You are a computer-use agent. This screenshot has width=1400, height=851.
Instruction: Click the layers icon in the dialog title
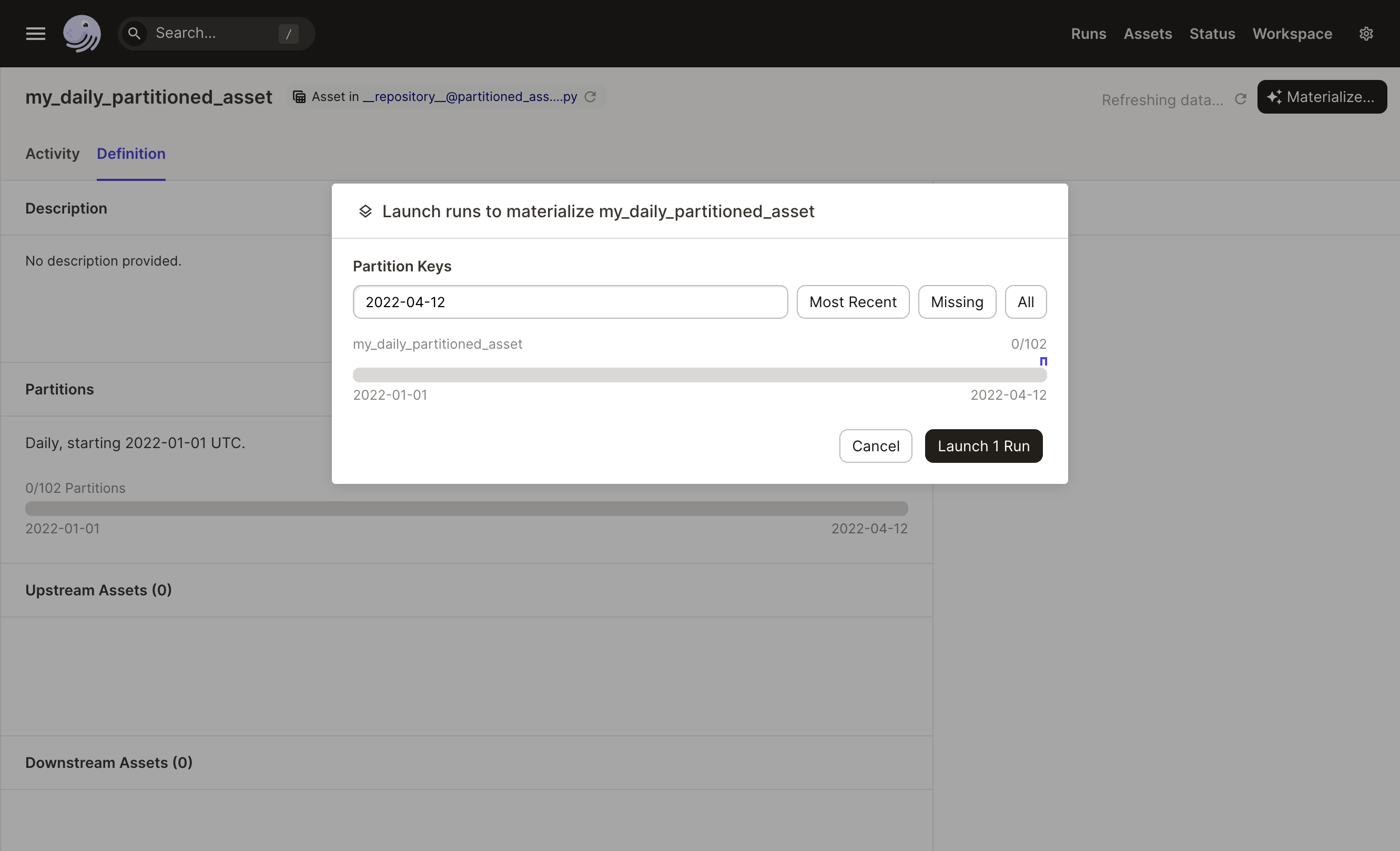coord(366,211)
